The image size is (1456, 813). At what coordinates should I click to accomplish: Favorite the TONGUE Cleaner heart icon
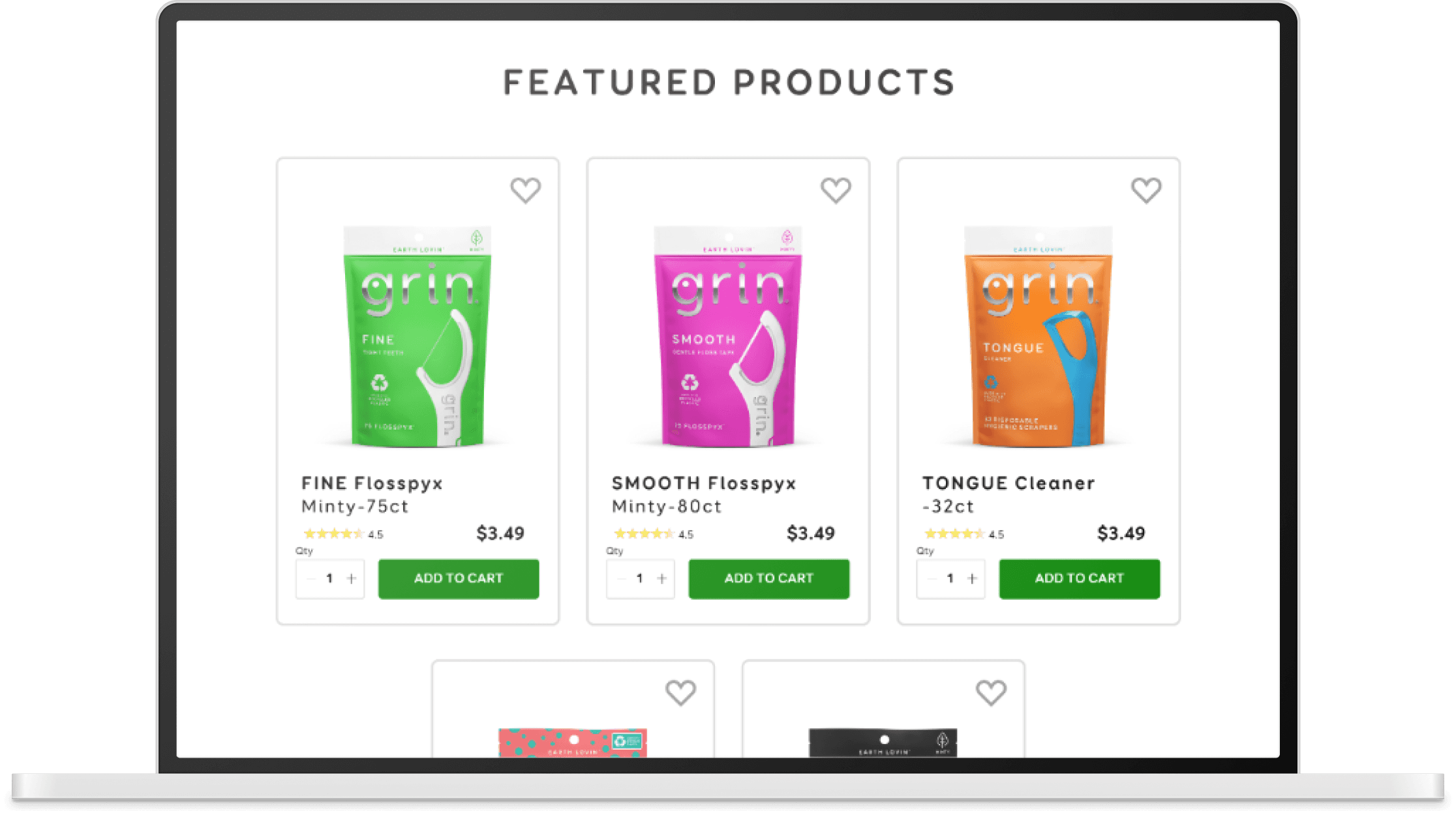pyautogui.click(x=1146, y=190)
